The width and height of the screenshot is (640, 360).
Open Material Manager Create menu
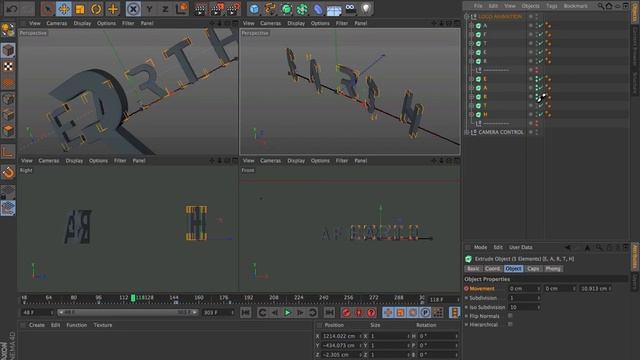point(37,325)
